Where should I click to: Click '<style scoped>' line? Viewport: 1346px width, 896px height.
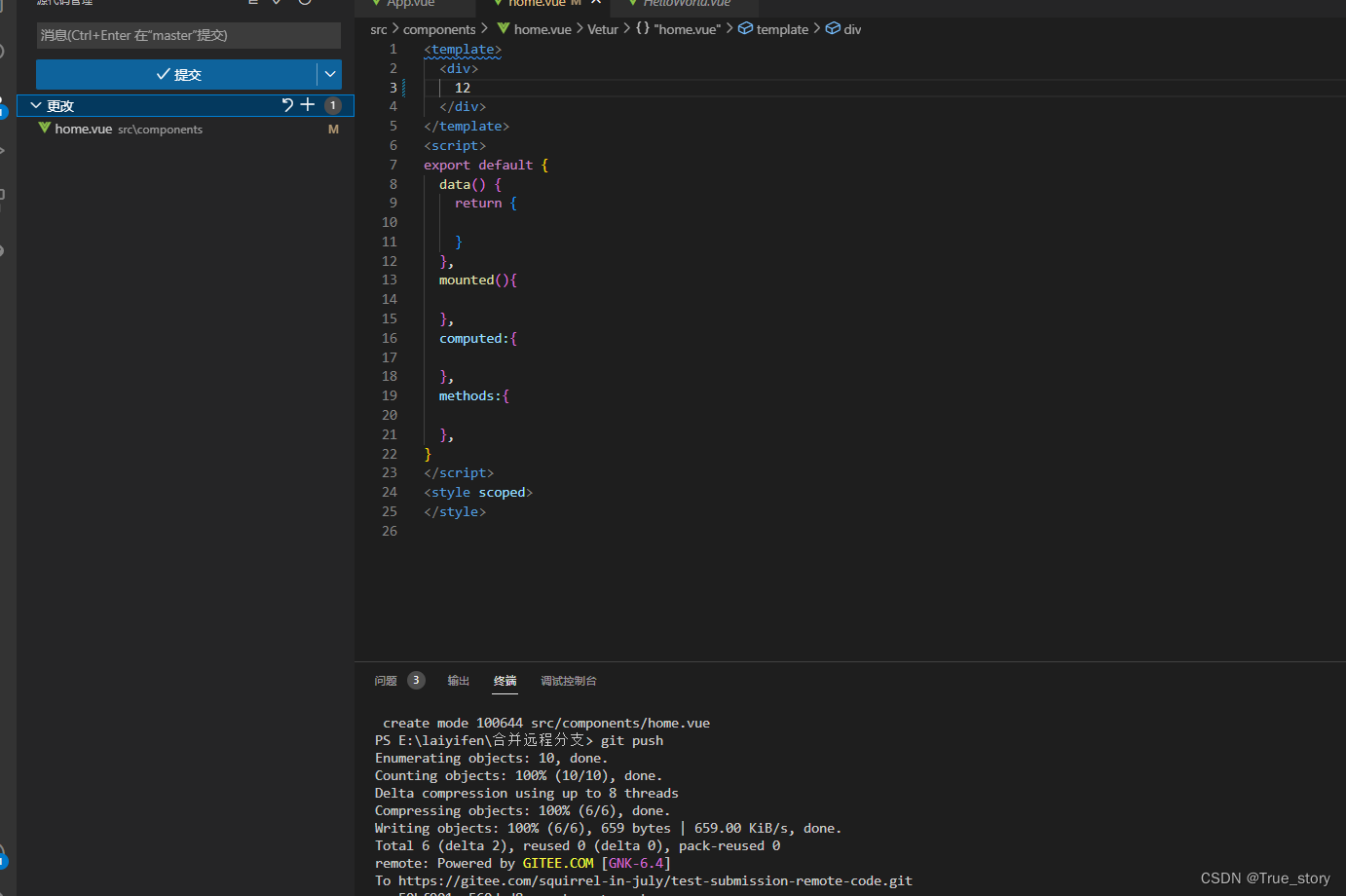478,492
